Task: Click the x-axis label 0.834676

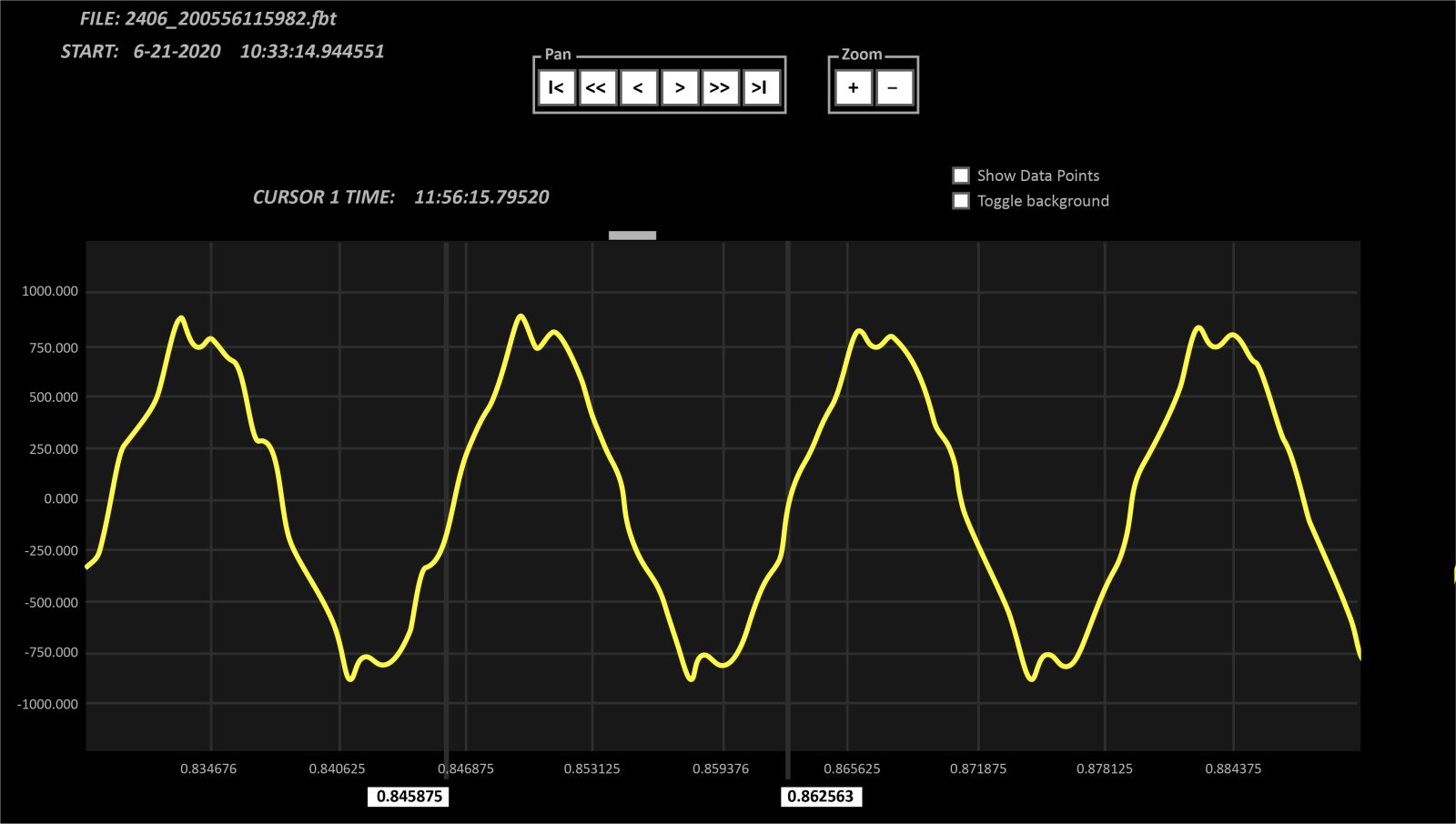Action: pos(208,769)
